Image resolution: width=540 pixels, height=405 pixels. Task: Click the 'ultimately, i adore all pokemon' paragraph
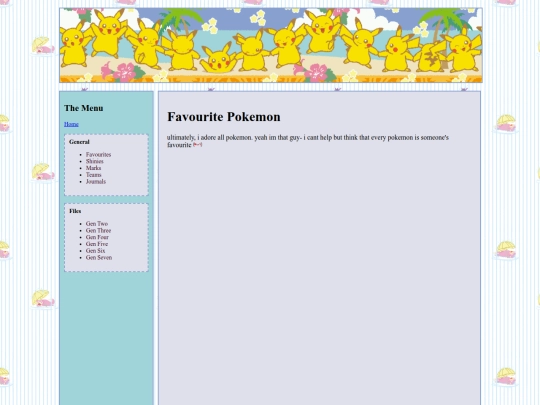pyautogui.click(x=308, y=141)
